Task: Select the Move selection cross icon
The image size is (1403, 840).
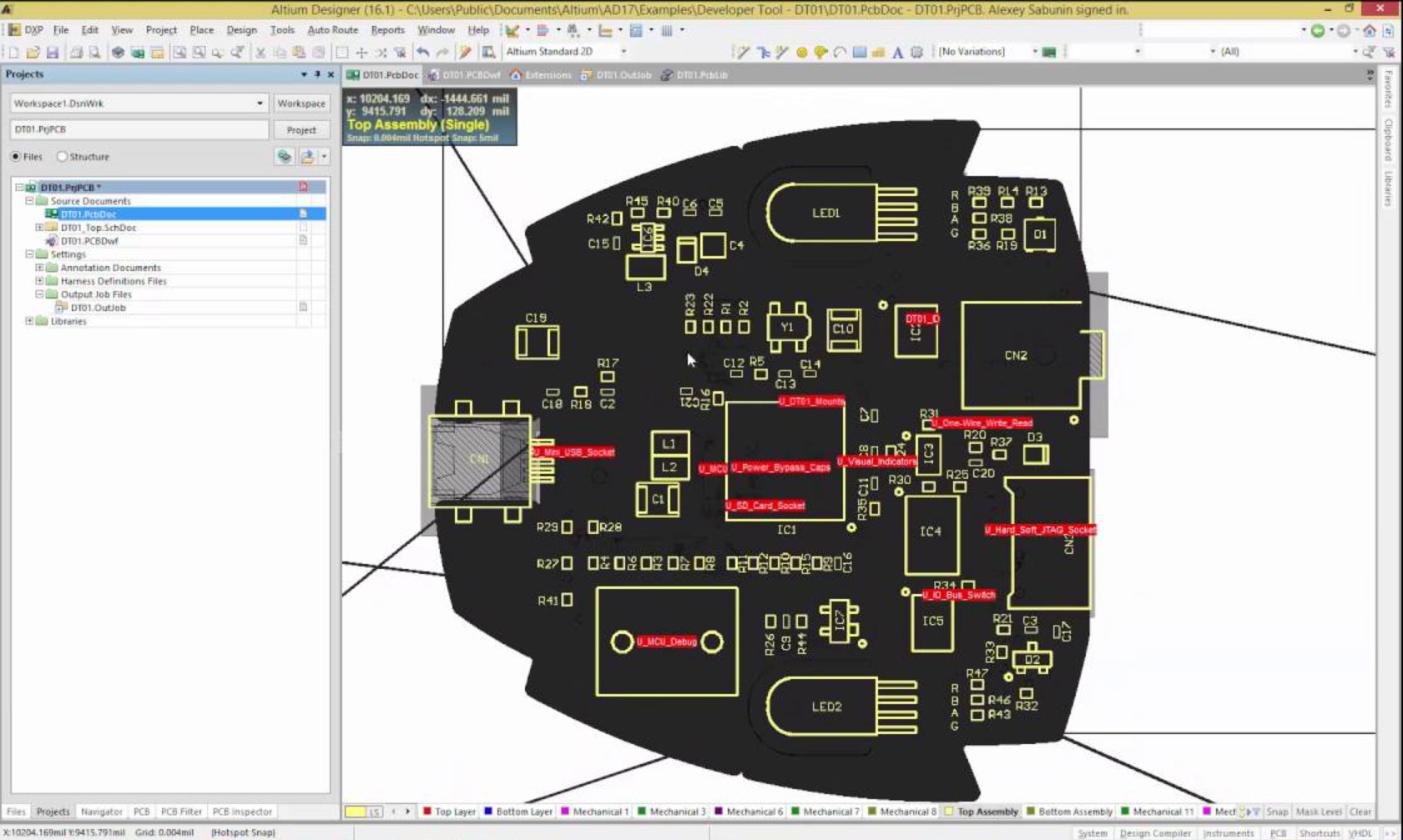Action: tap(361, 53)
